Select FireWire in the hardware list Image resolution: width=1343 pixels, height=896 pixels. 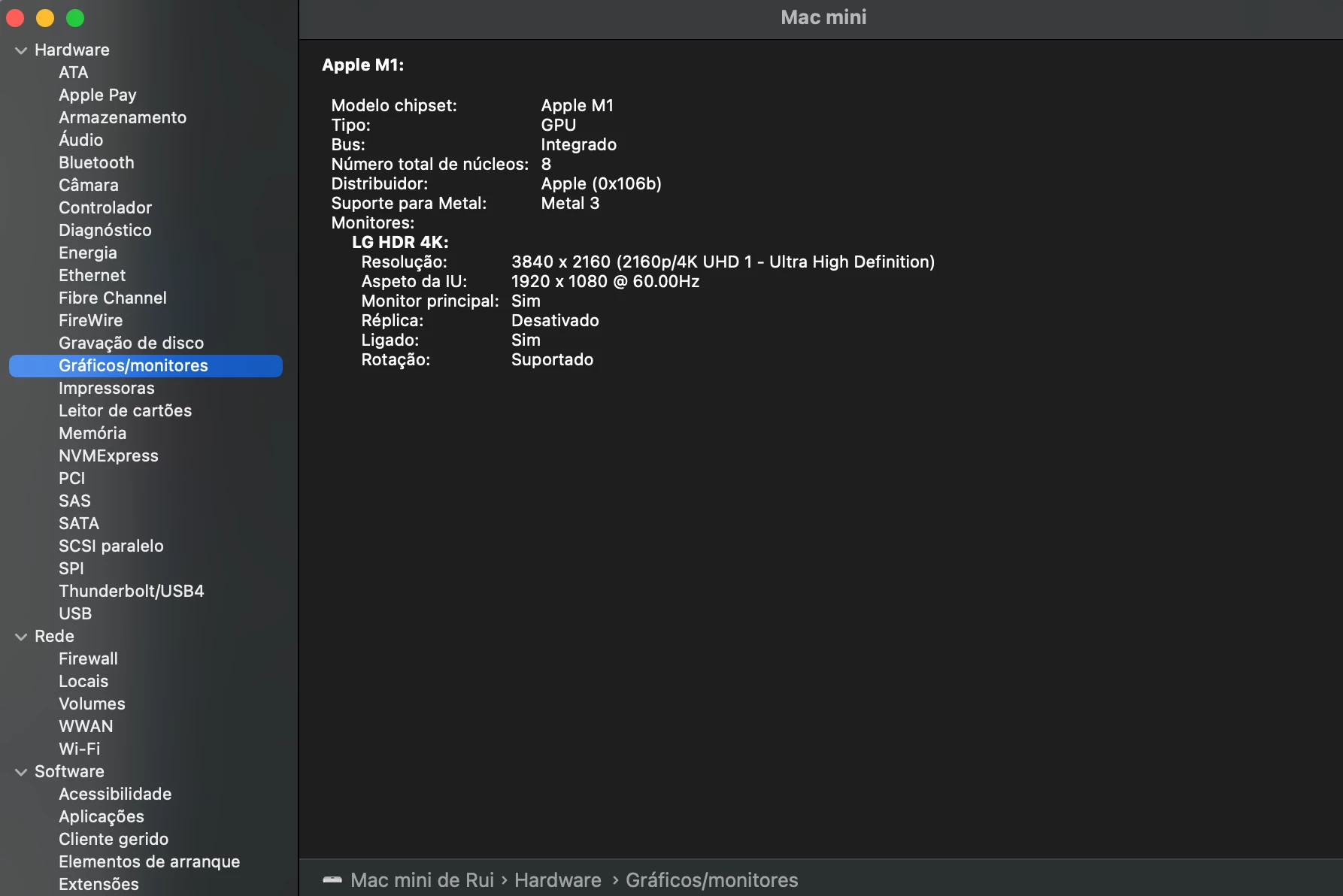point(91,321)
